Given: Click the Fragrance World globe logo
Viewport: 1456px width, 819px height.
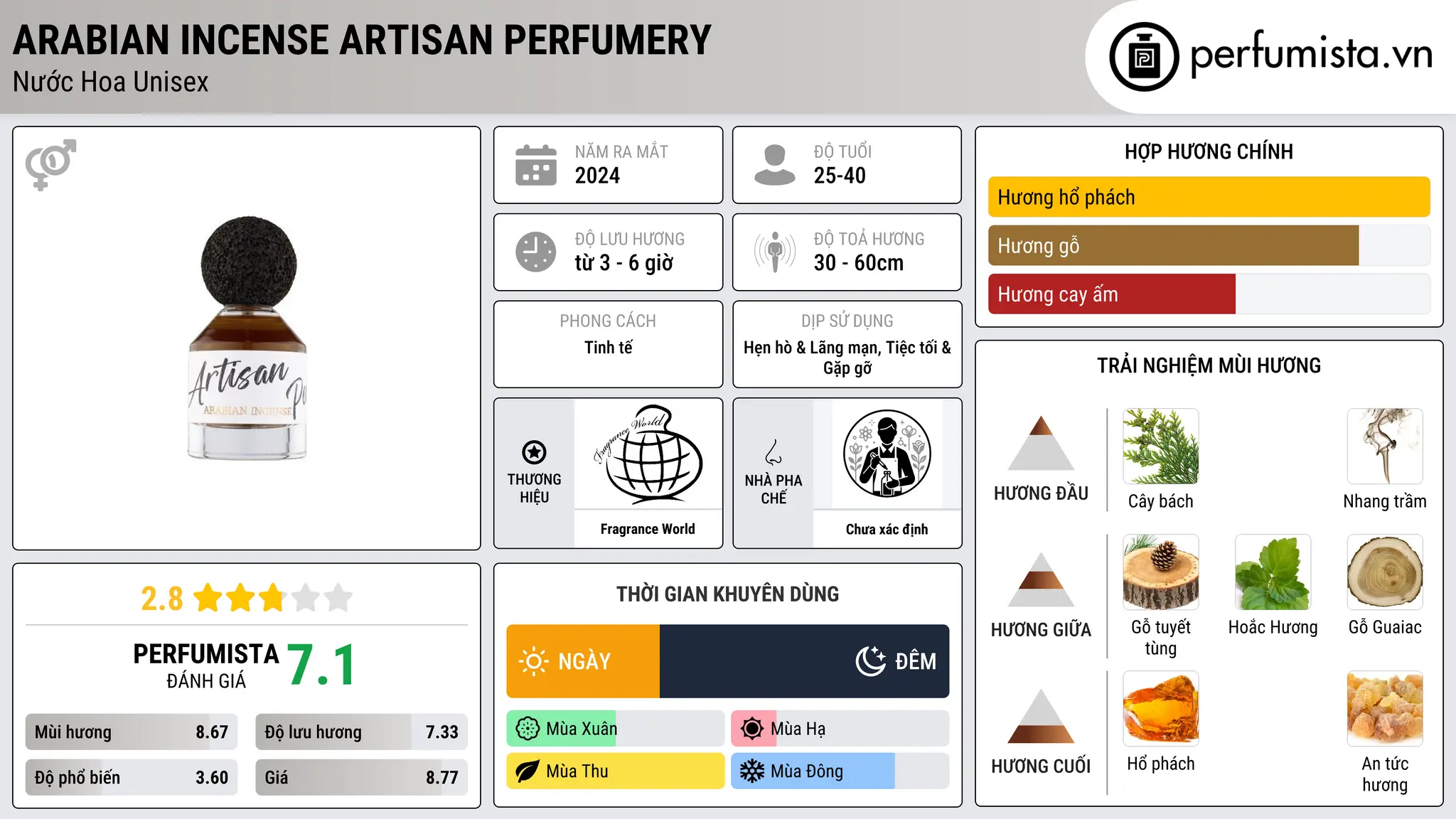Looking at the screenshot, I should click(648, 454).
